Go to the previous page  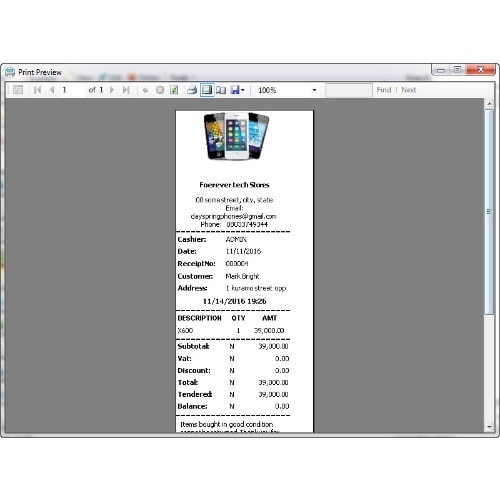click(x=52, y=90)
